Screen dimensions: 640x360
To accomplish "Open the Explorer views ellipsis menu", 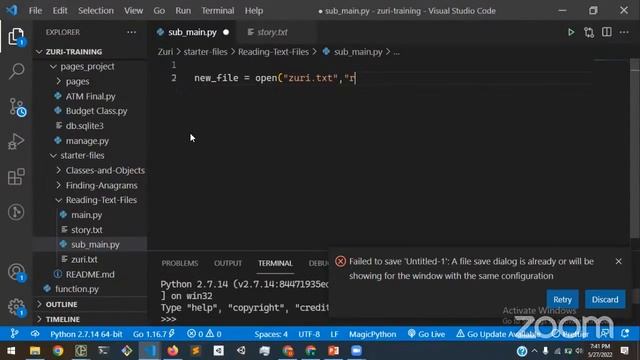I will click(x=131, y=32).
